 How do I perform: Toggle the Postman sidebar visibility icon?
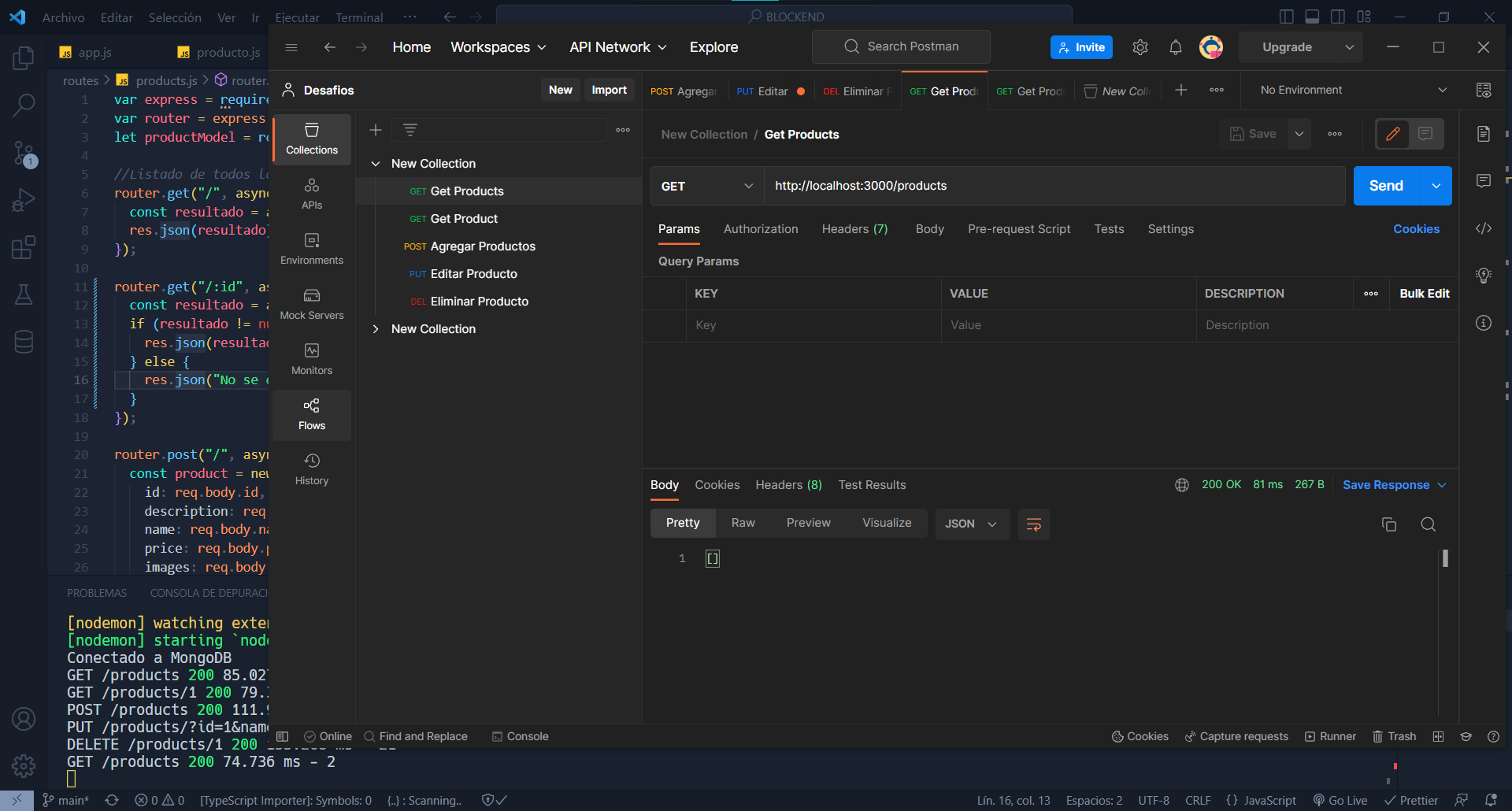coord(283,737)
